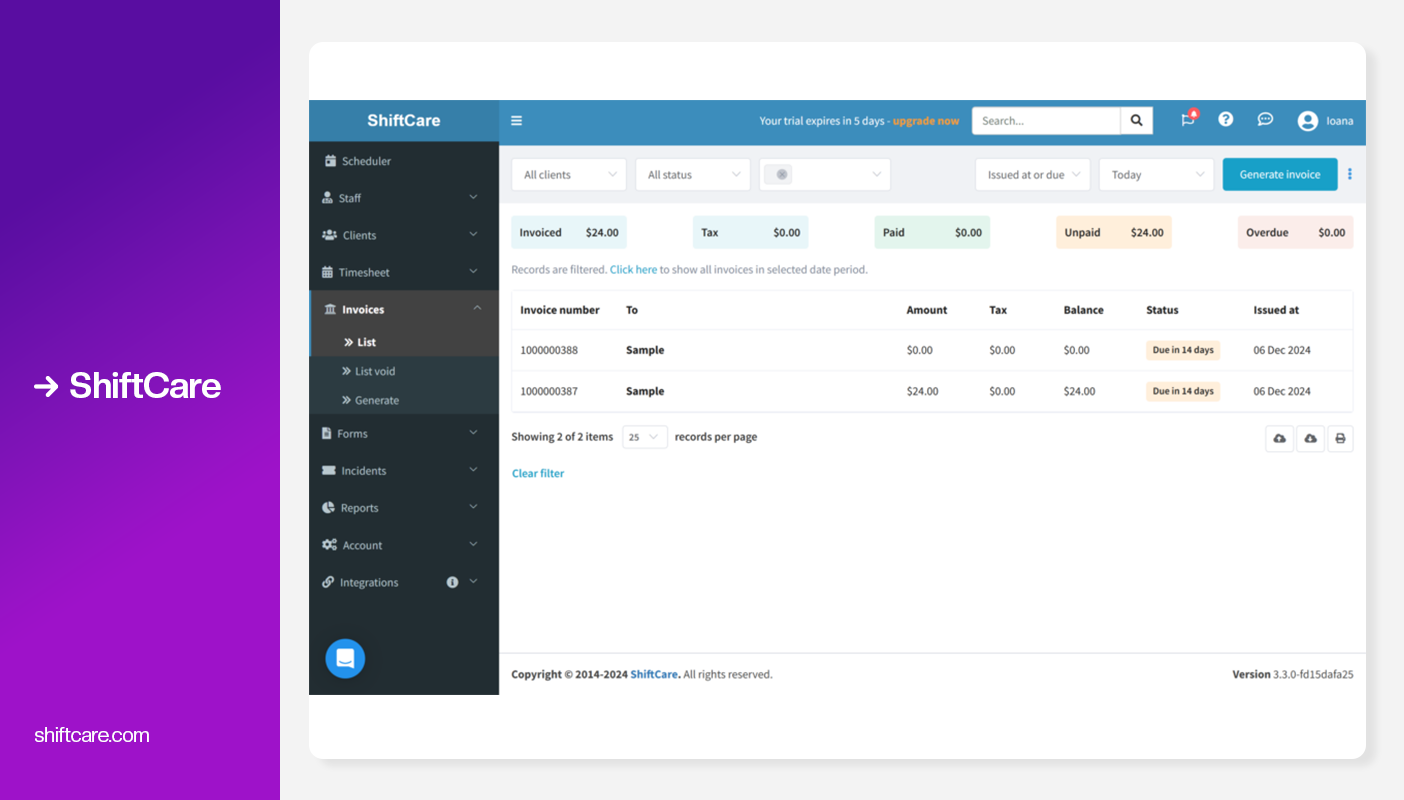Click the Timesheet calendar icon
The image size is (1404, 800).
point(327,272)
